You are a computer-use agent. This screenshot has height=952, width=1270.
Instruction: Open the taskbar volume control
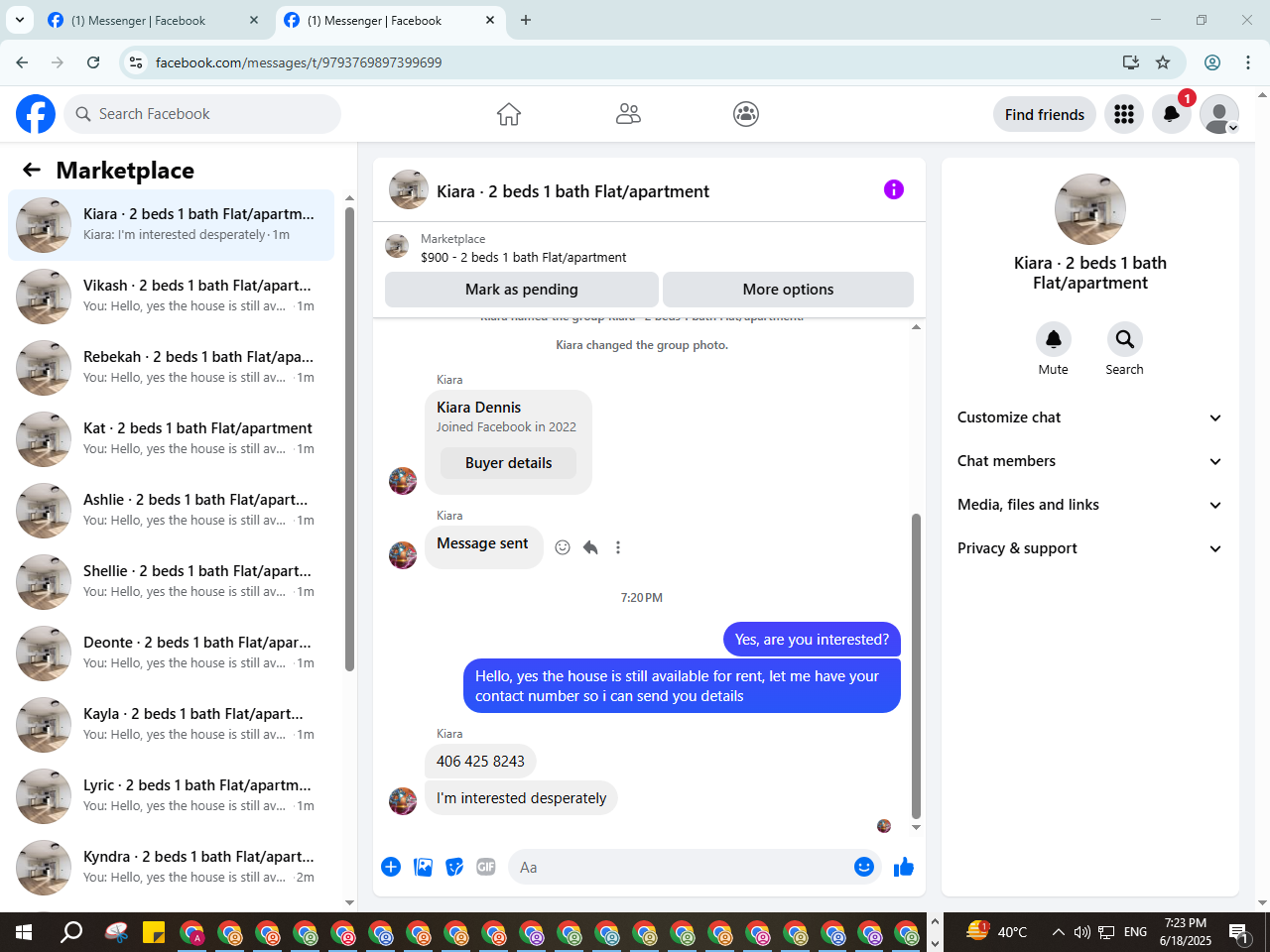tap(1081, 932)
